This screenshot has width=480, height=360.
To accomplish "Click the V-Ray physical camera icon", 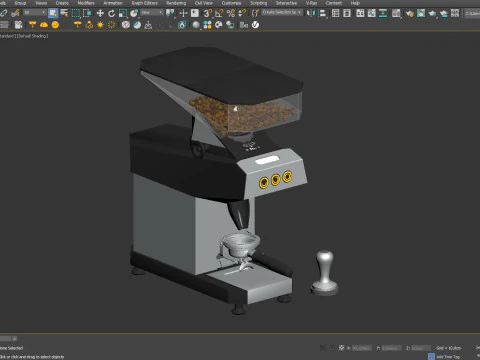I will point(18,25).
